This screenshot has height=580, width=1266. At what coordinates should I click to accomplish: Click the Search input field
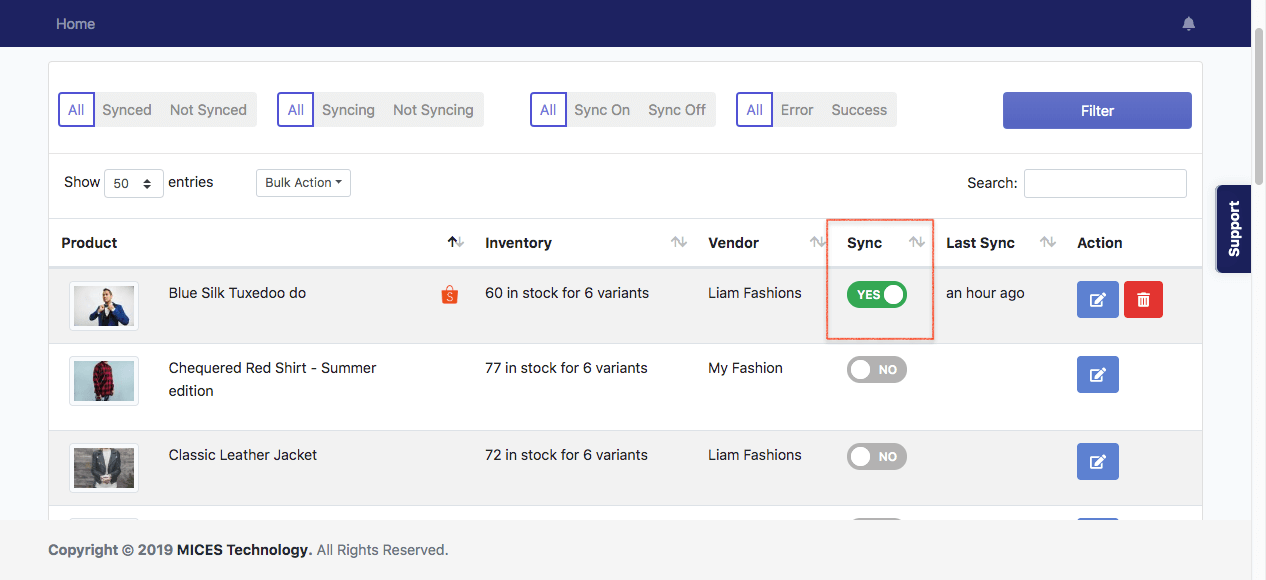point(1104,184)
